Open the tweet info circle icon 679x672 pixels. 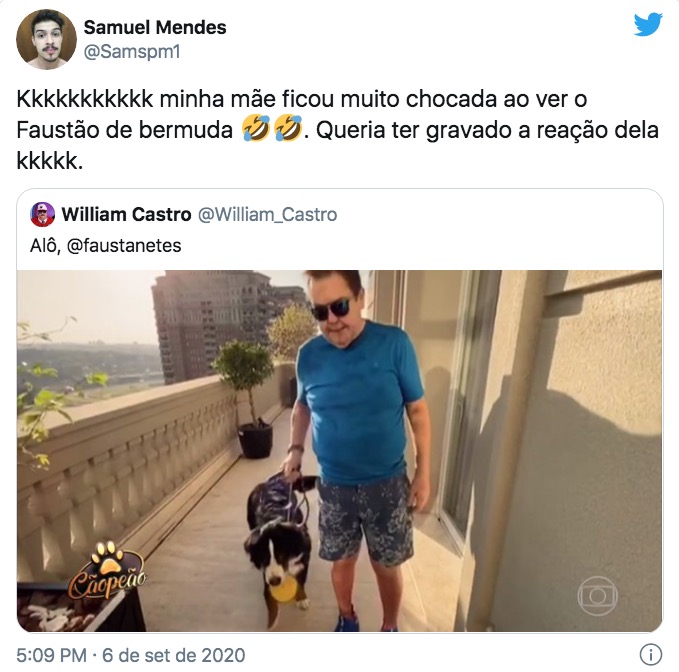650,654
